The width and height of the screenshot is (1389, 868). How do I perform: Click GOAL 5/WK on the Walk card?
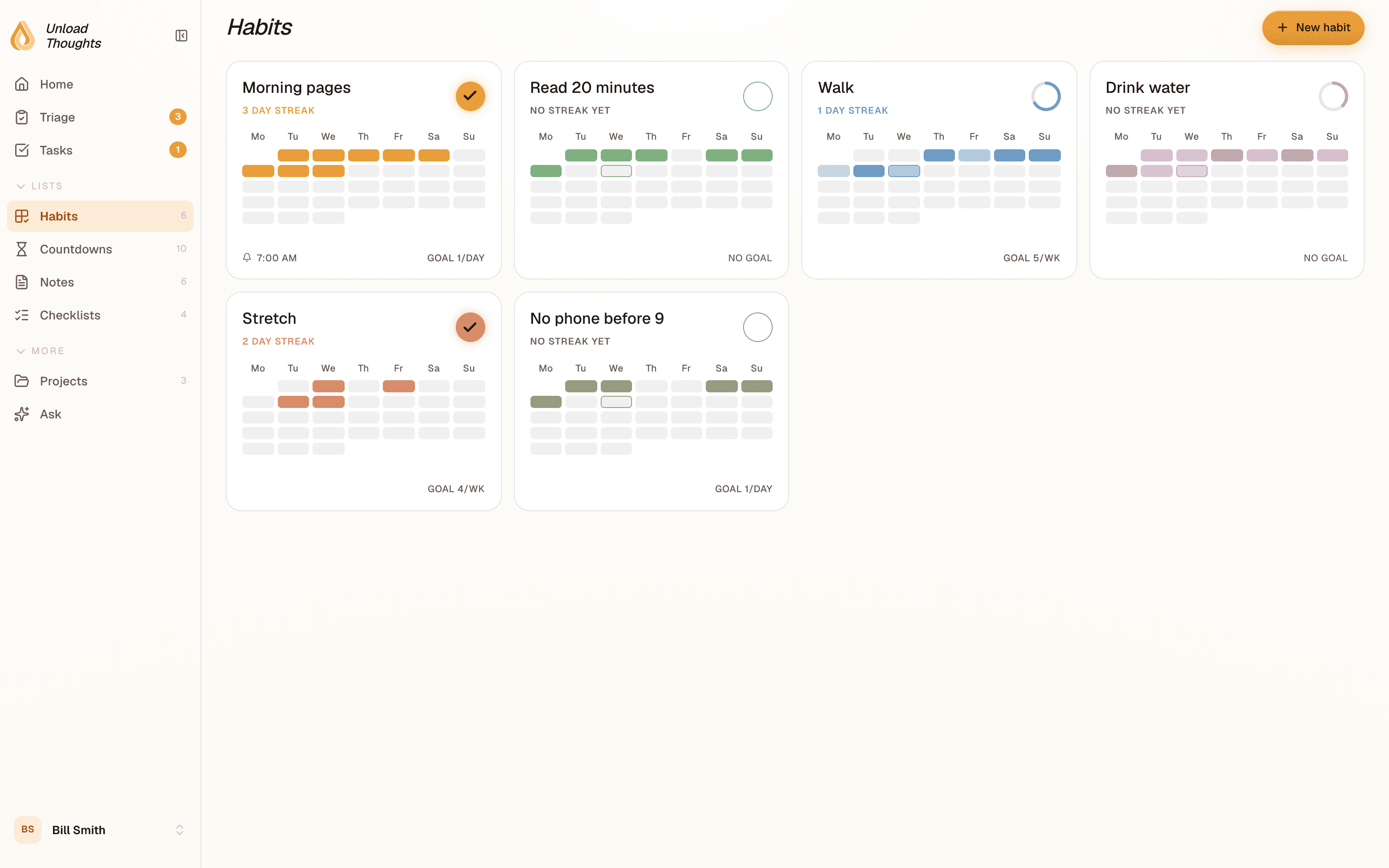coord(1031,258)
